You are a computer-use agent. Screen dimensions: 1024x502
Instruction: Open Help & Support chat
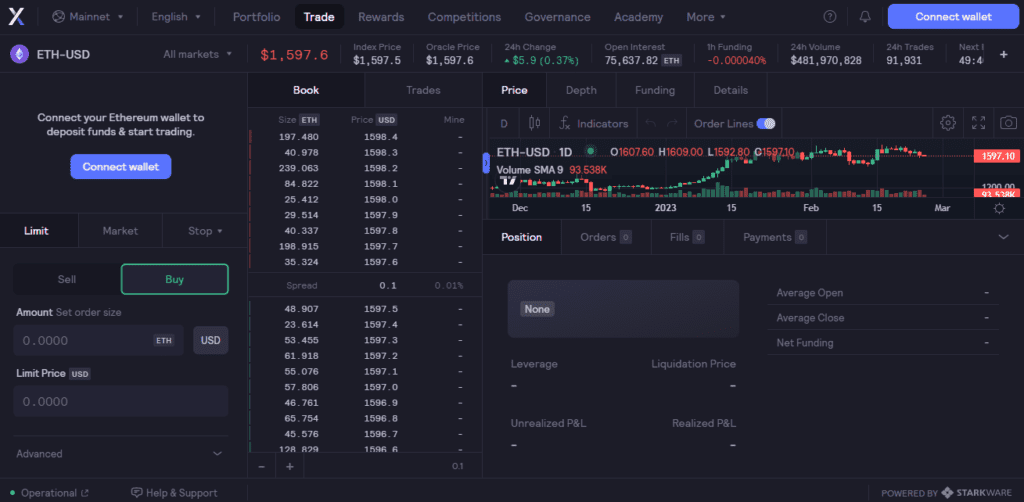click(174, 493)
